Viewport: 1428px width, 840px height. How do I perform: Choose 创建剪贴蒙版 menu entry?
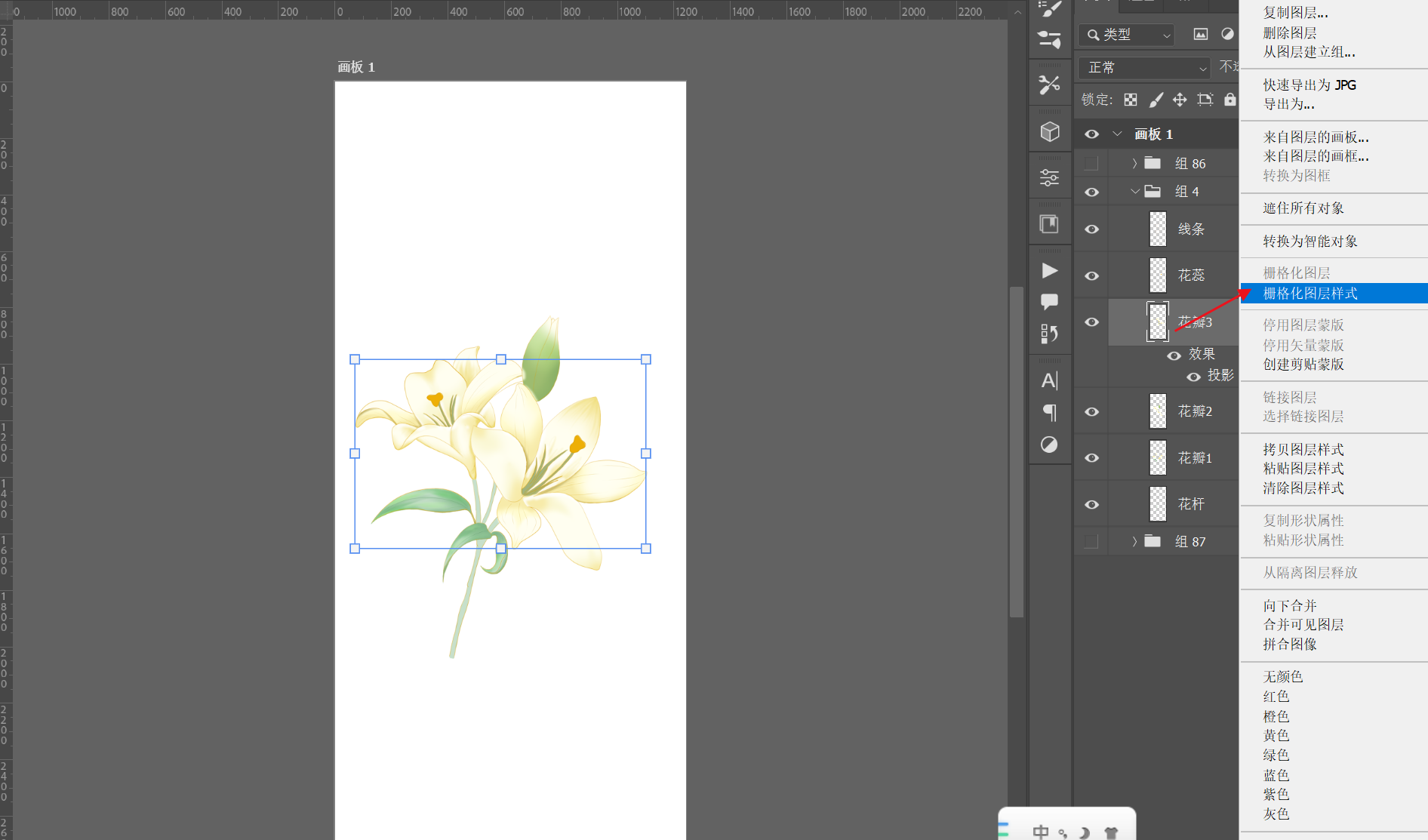[x=1303, y=365]
